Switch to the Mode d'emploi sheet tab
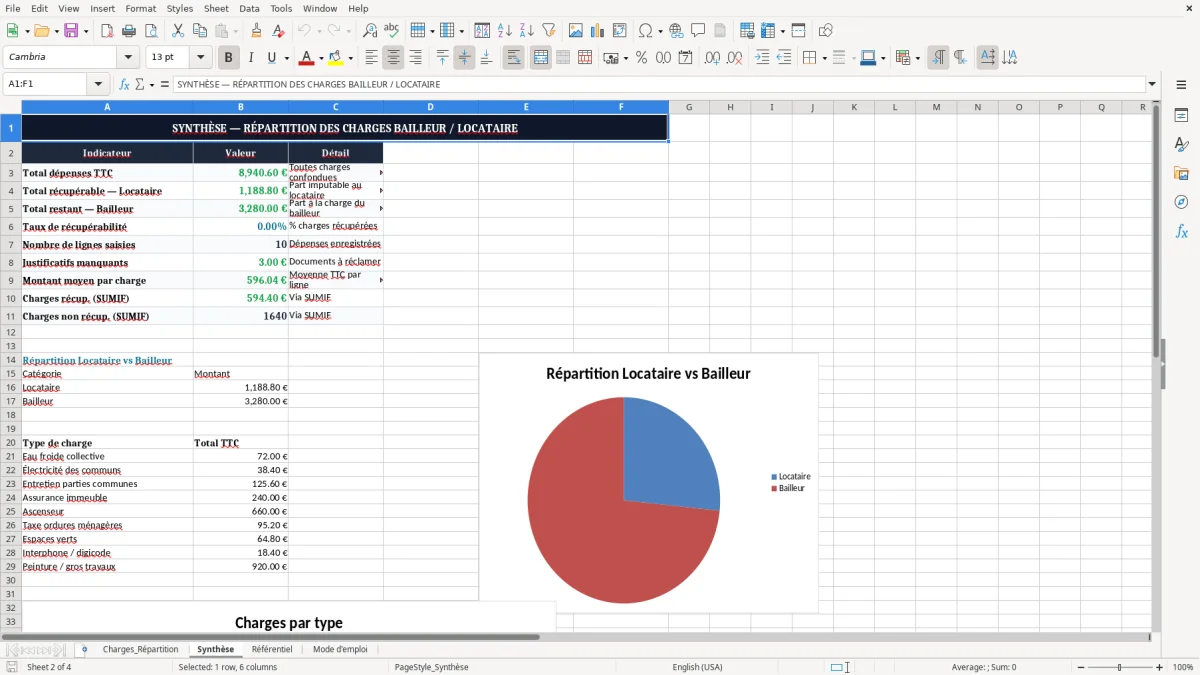This screenshot has width=1200, height=675. 340,649
